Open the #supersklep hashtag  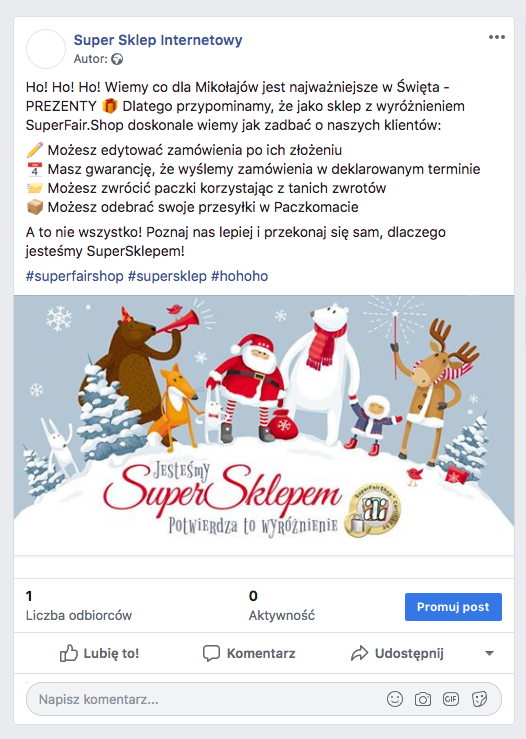pyautogui.click(x=167, y=276)
